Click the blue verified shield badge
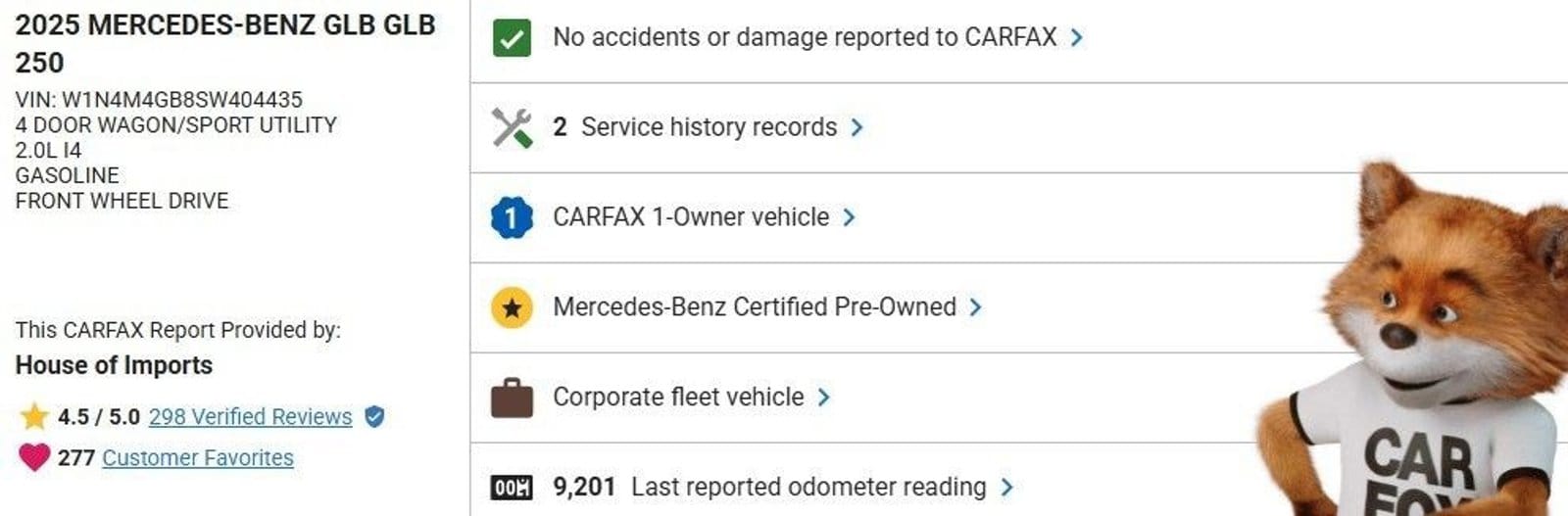This screenshot has width=1568, height=516. click(x=374, y=417)
